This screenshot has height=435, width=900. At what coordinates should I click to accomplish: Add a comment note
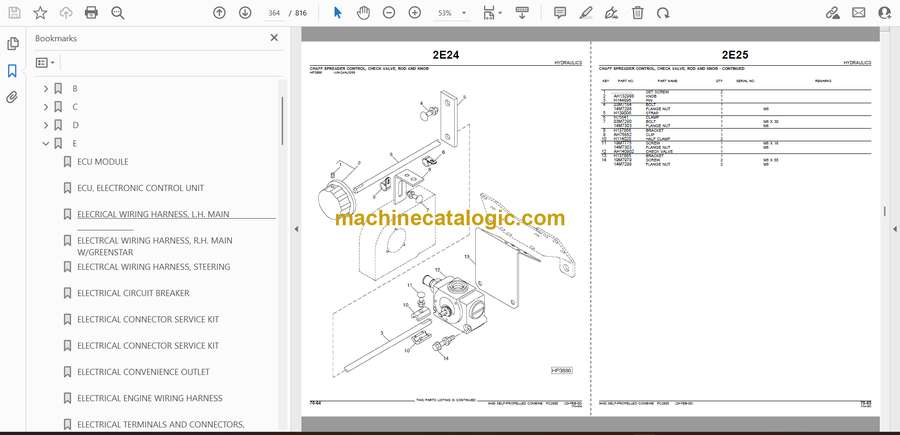[560, 13]
